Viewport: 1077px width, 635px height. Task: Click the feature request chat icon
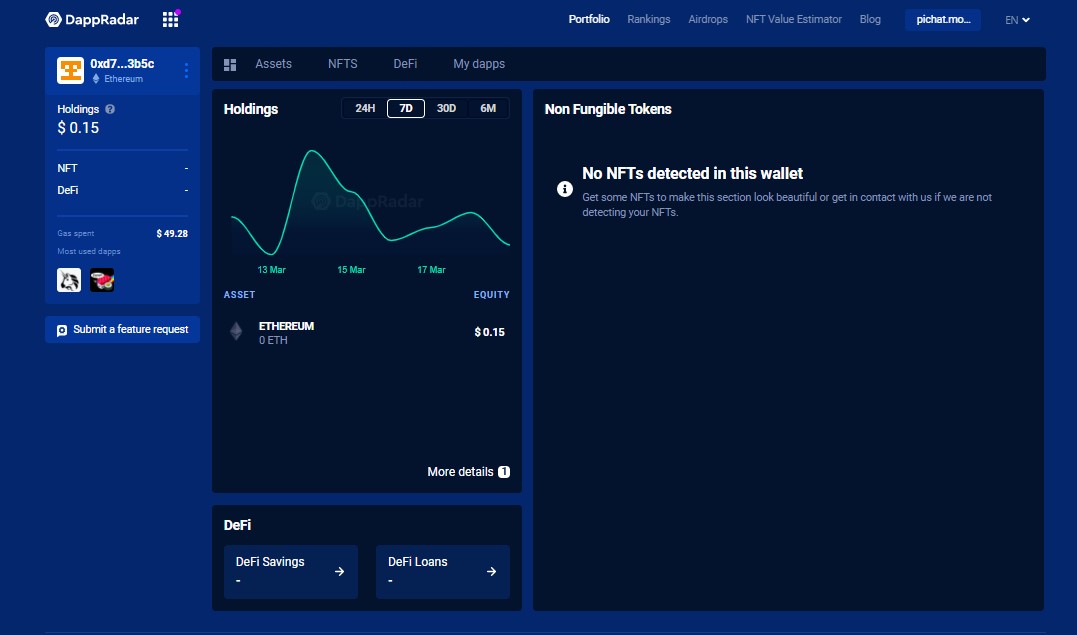(x=62, y=330)
